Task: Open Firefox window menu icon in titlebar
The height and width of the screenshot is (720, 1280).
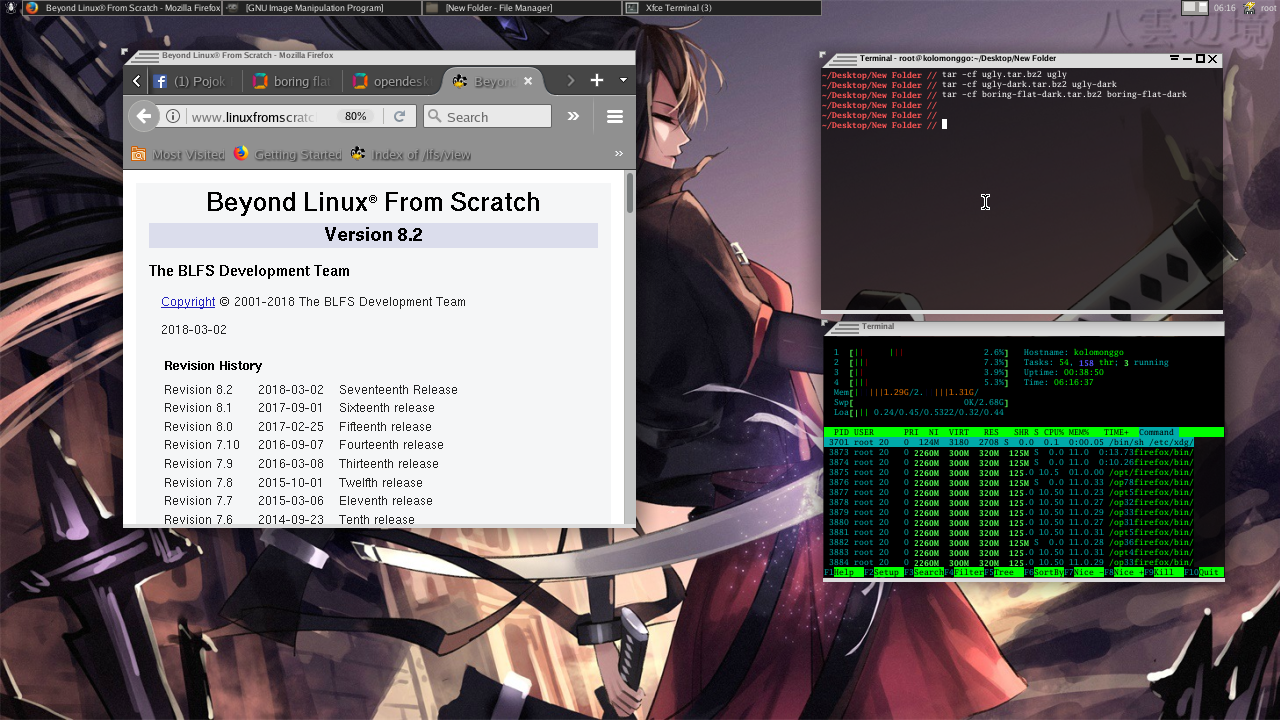Action: tap(147, 56)
